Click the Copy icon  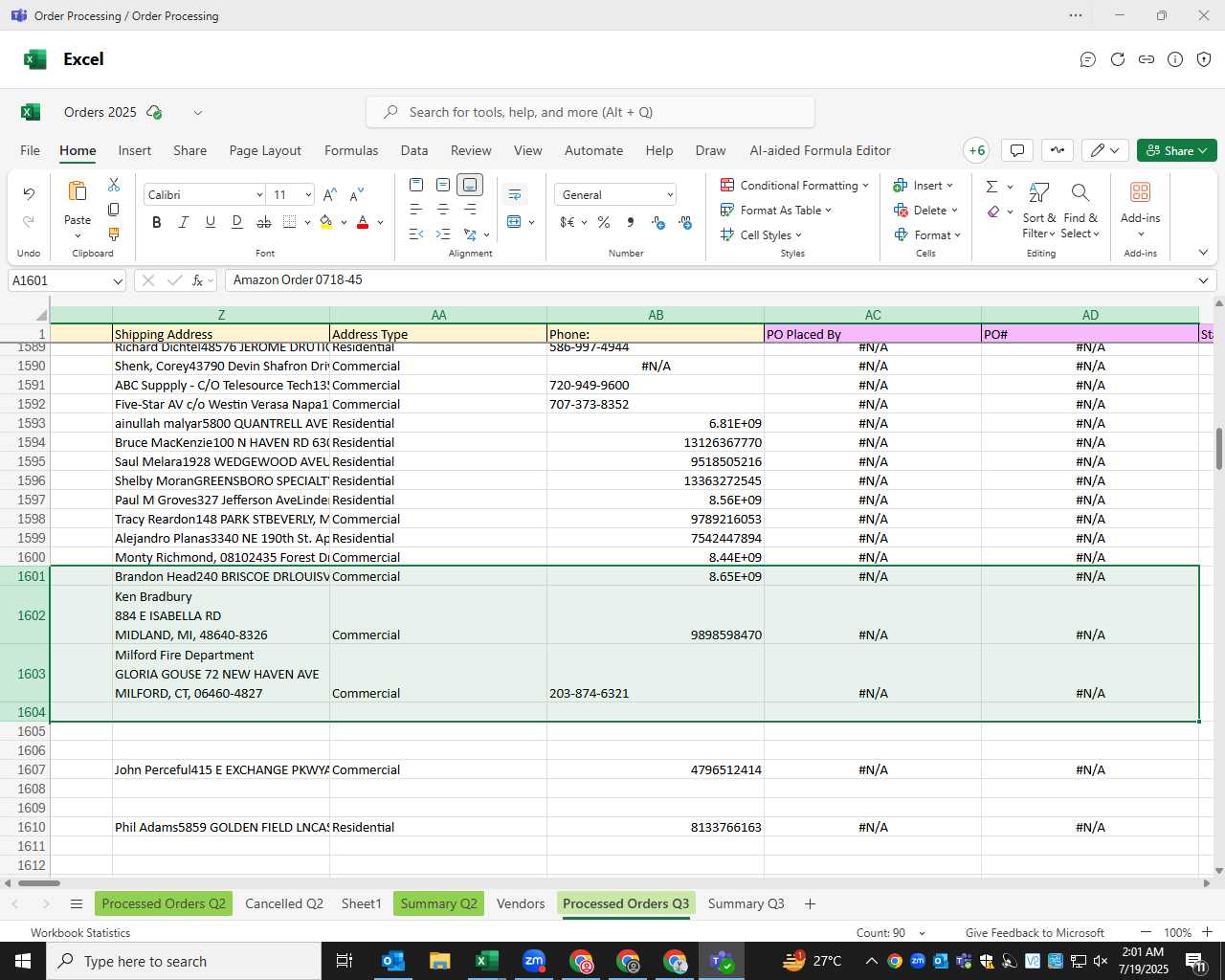click(x=114, y=210)
